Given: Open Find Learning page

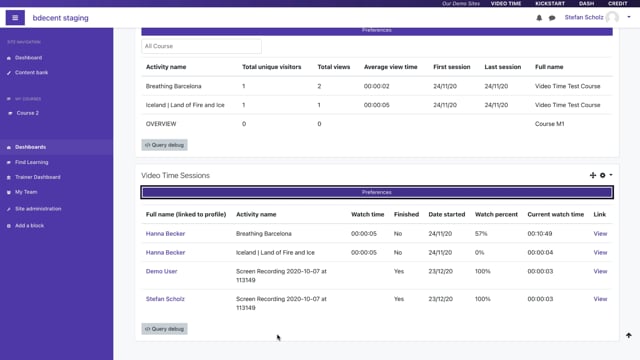Looking at the screenshot, I should 31,162.
